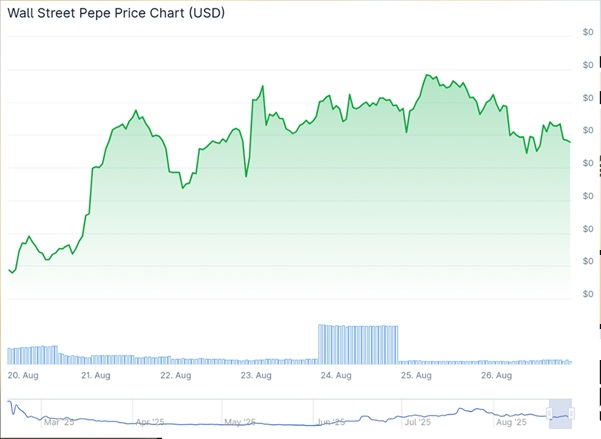Jump to Mar '25 in the navigator
Image resolution: width=601 pixels, height=439 pixels.
coord(59,423)
